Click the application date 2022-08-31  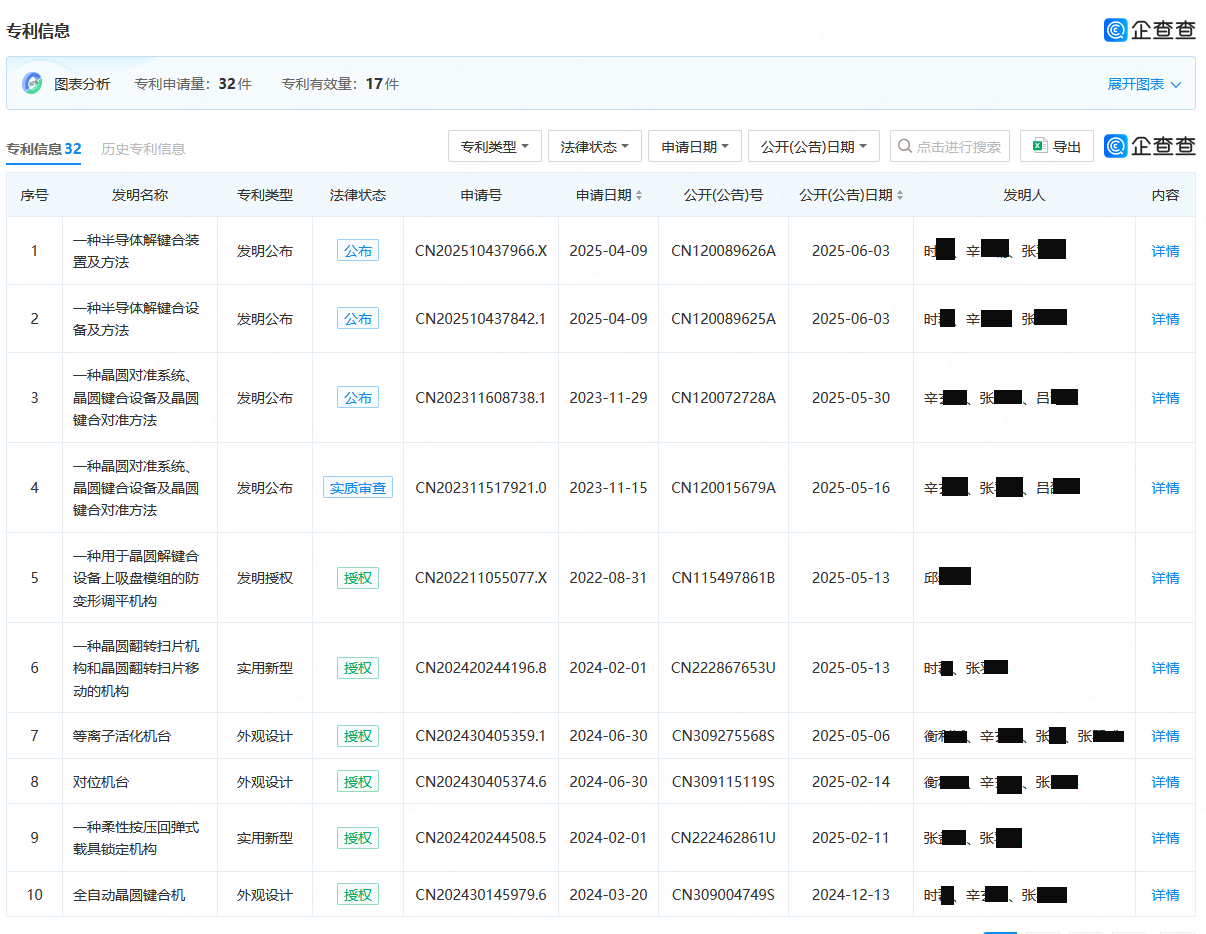tap(608, 578)
